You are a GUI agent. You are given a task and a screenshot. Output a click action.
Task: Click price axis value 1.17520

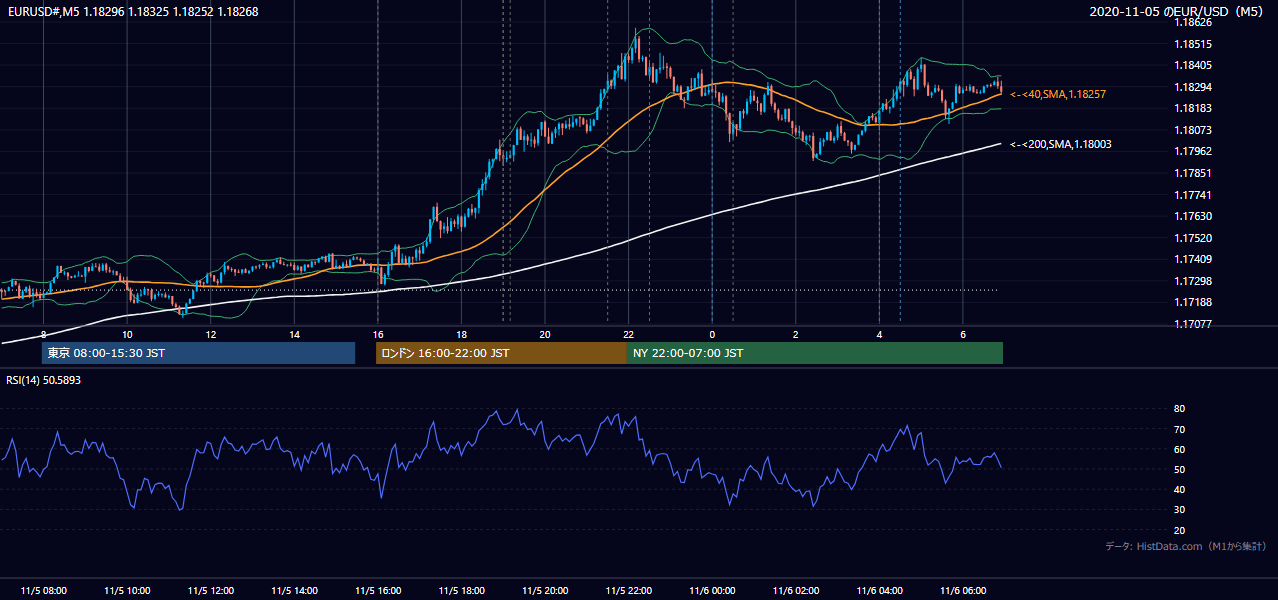tap(1193, 238)
